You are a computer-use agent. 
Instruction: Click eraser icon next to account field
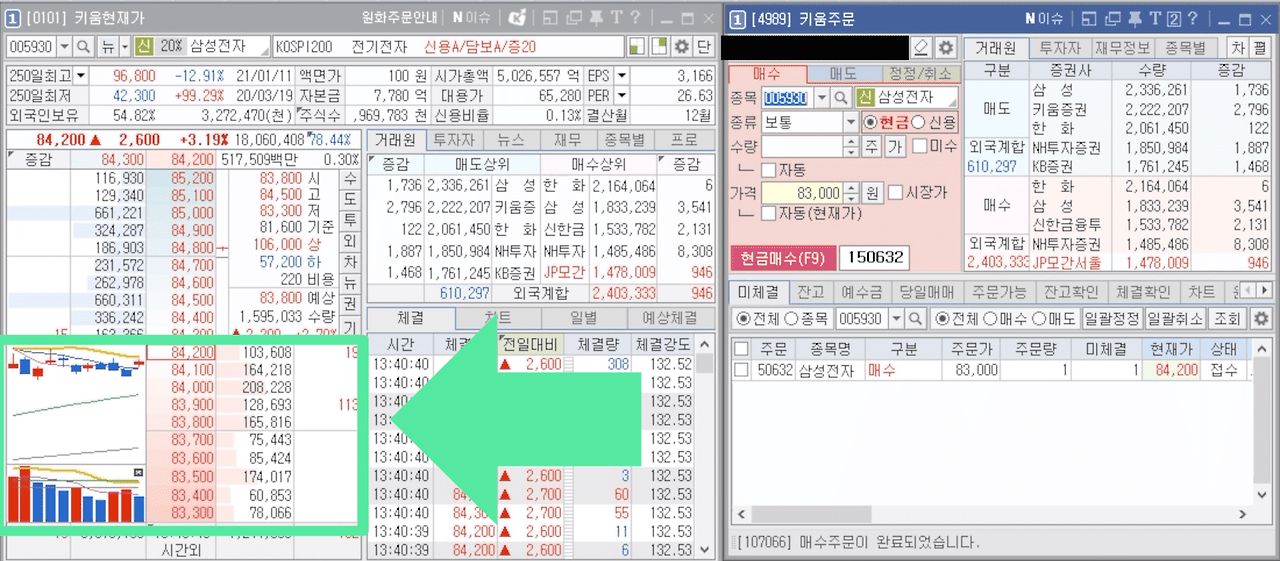(922, 47)
